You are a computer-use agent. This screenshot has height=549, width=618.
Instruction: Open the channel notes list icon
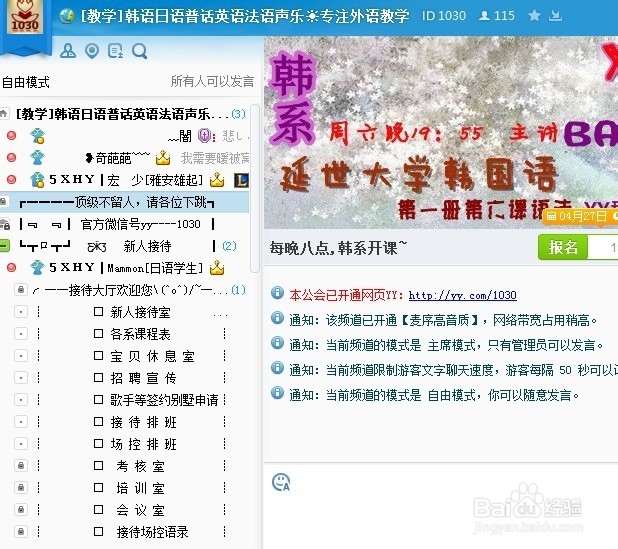[x=115, y=51]
